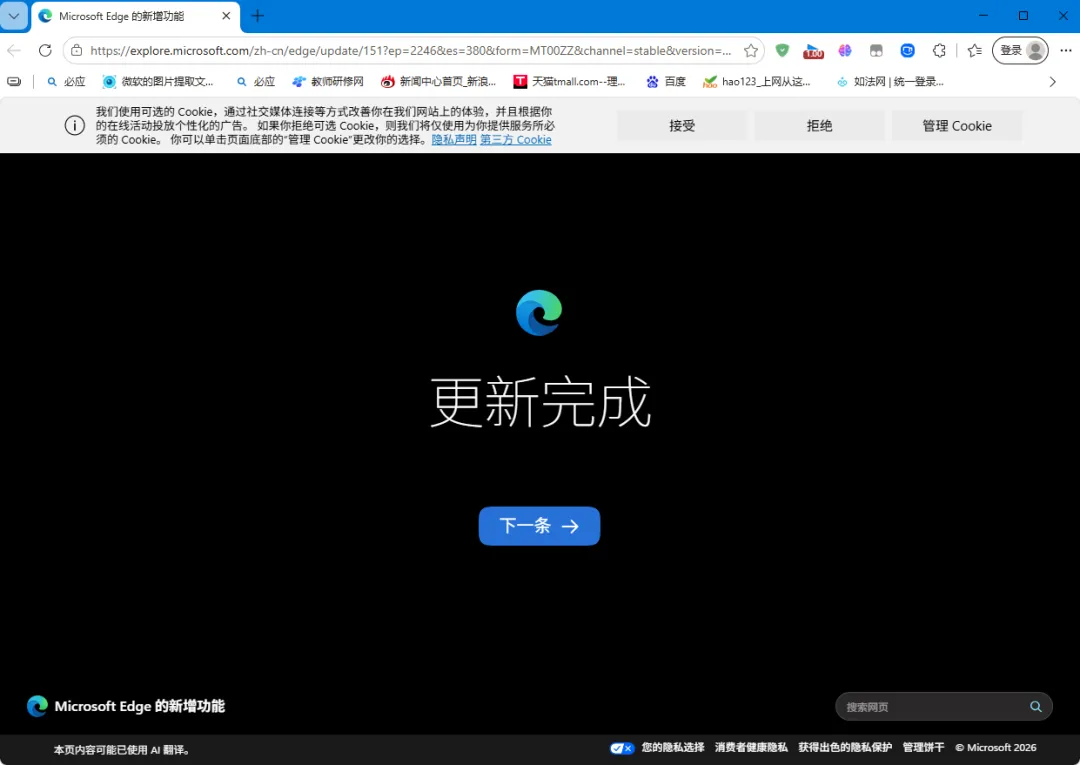Open the Settings and more ellipsis menu

[1066, 50]
